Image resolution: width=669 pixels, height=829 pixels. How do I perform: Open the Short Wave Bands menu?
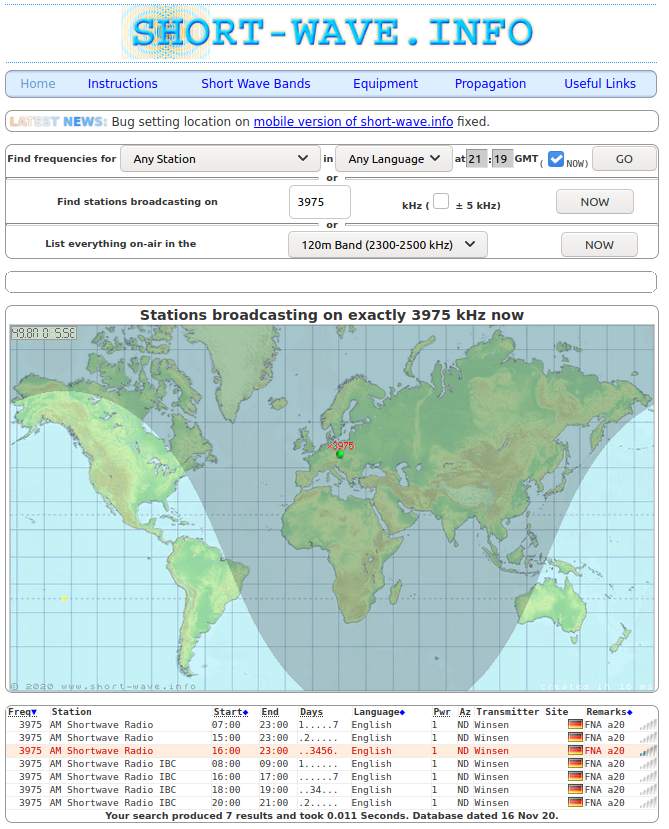(x=255, y=84)
